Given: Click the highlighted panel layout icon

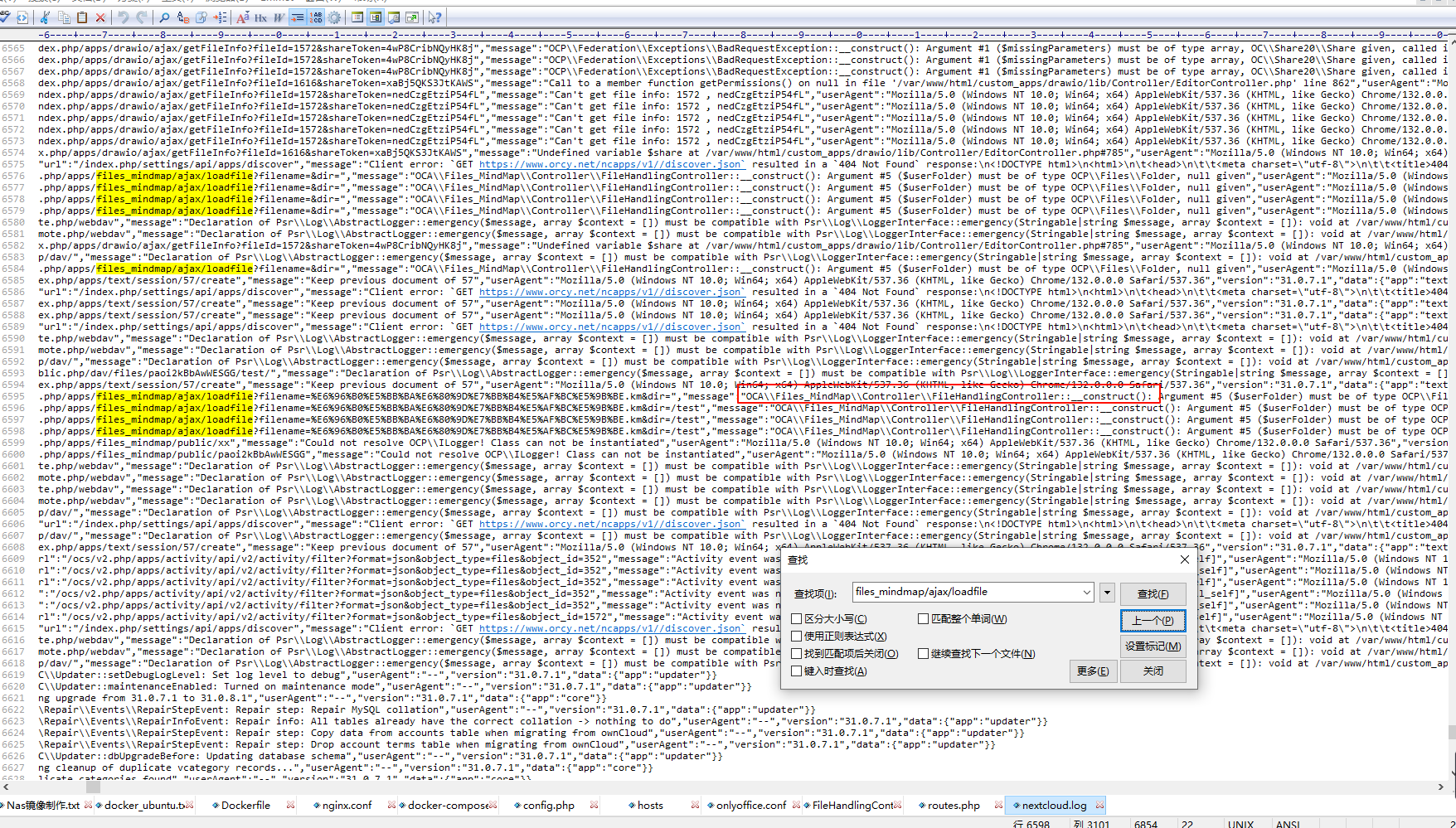Looking at the screenshot, I should coord(376,17).
